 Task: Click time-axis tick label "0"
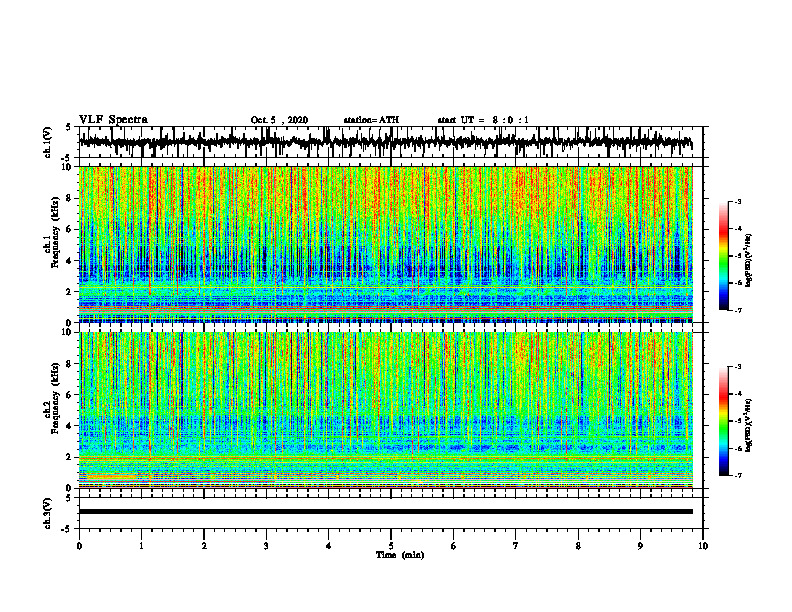pos(79,546)
